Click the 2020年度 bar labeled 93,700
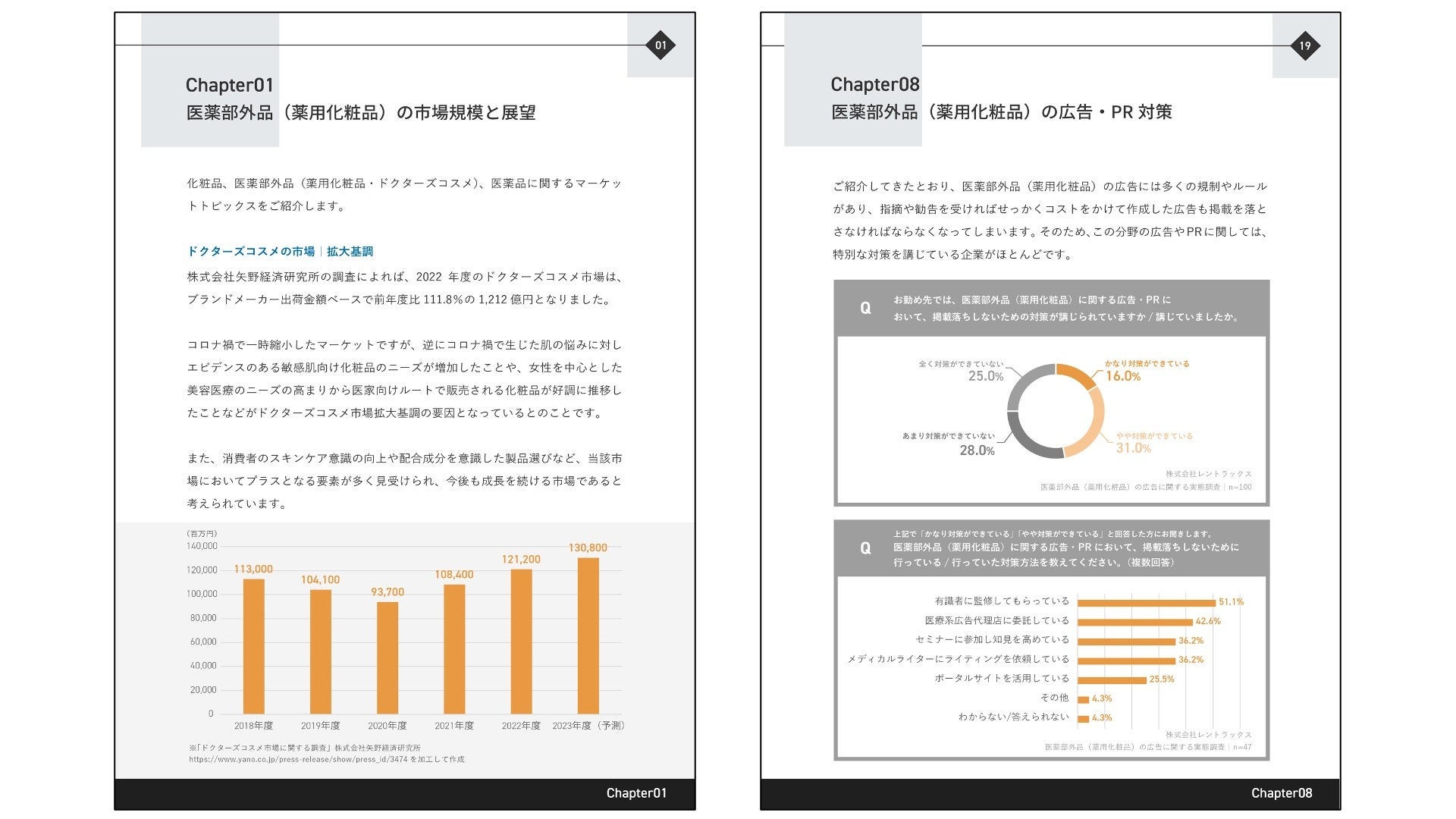1456x819 pixels. [388, 657]
